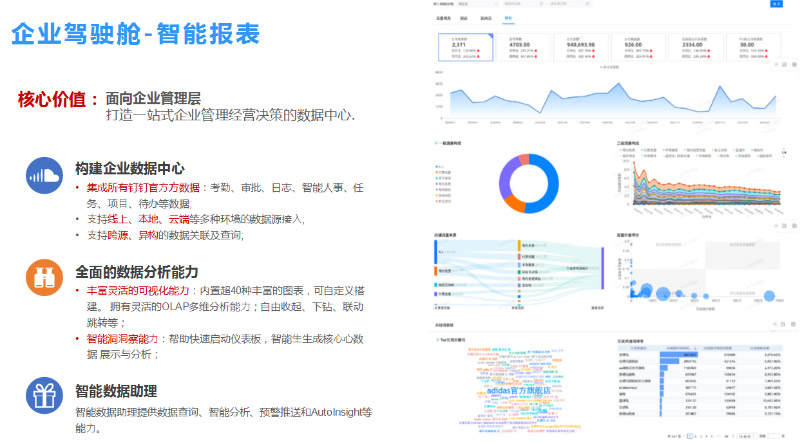Click the rightmost toolbar icon above the bubble scatter chart
The image size is (800, 444).
(x=793, y=225)
